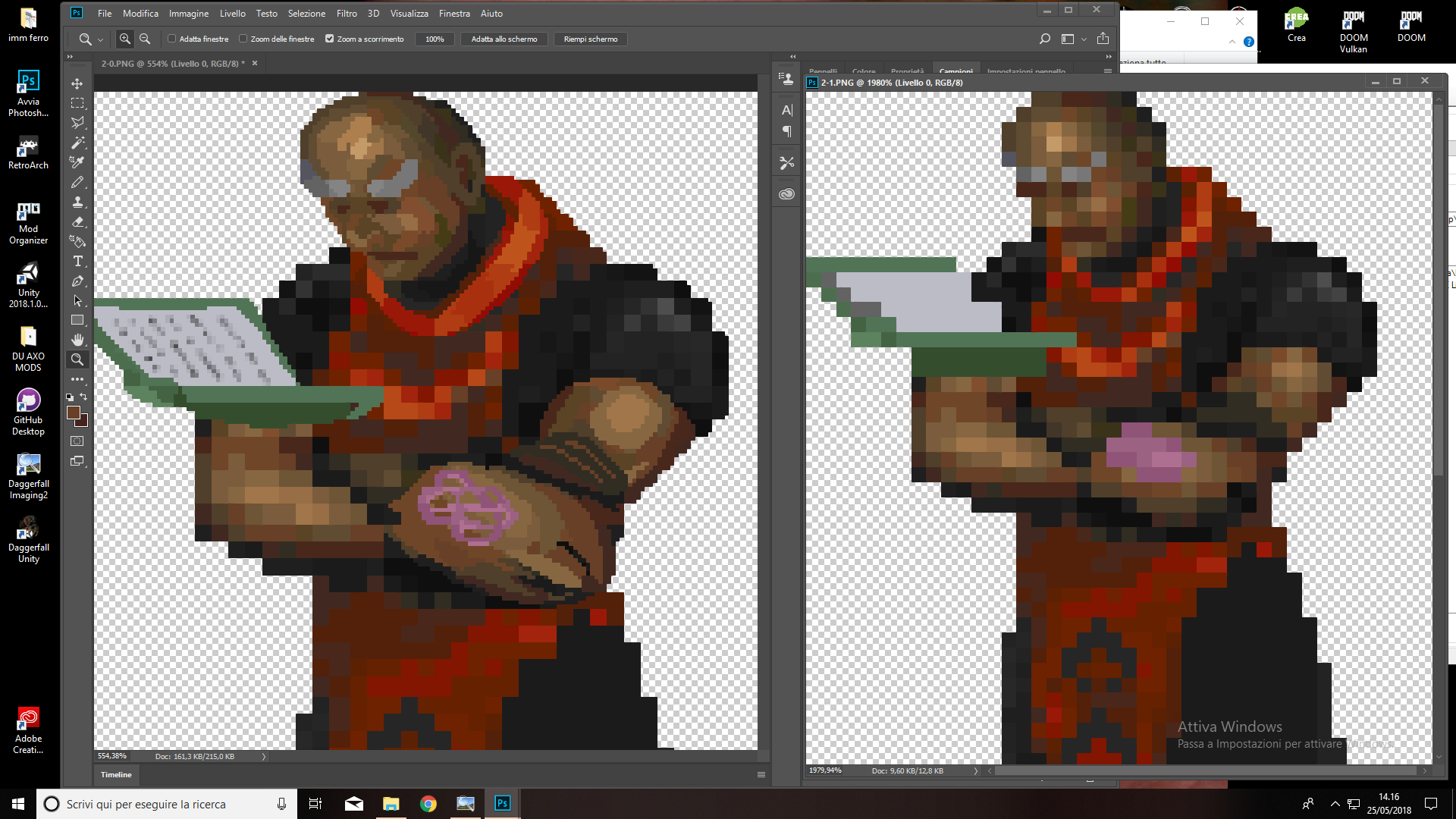Select the Pen tool
Viewport: 1456px width, 819px height.
pyautogui.click(x=77, y=281)
